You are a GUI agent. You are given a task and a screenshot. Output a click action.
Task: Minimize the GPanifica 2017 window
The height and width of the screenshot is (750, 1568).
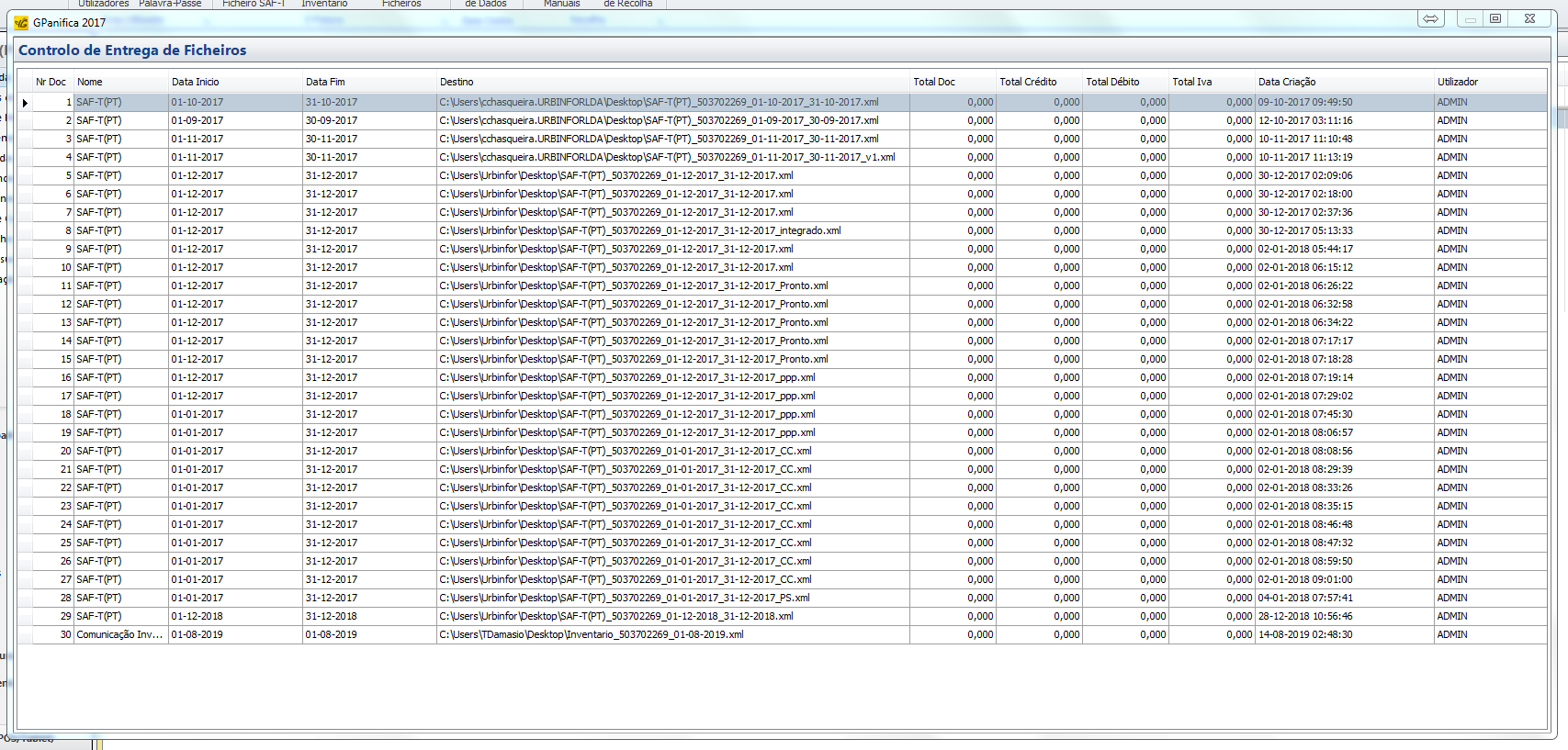[1471, 19]
